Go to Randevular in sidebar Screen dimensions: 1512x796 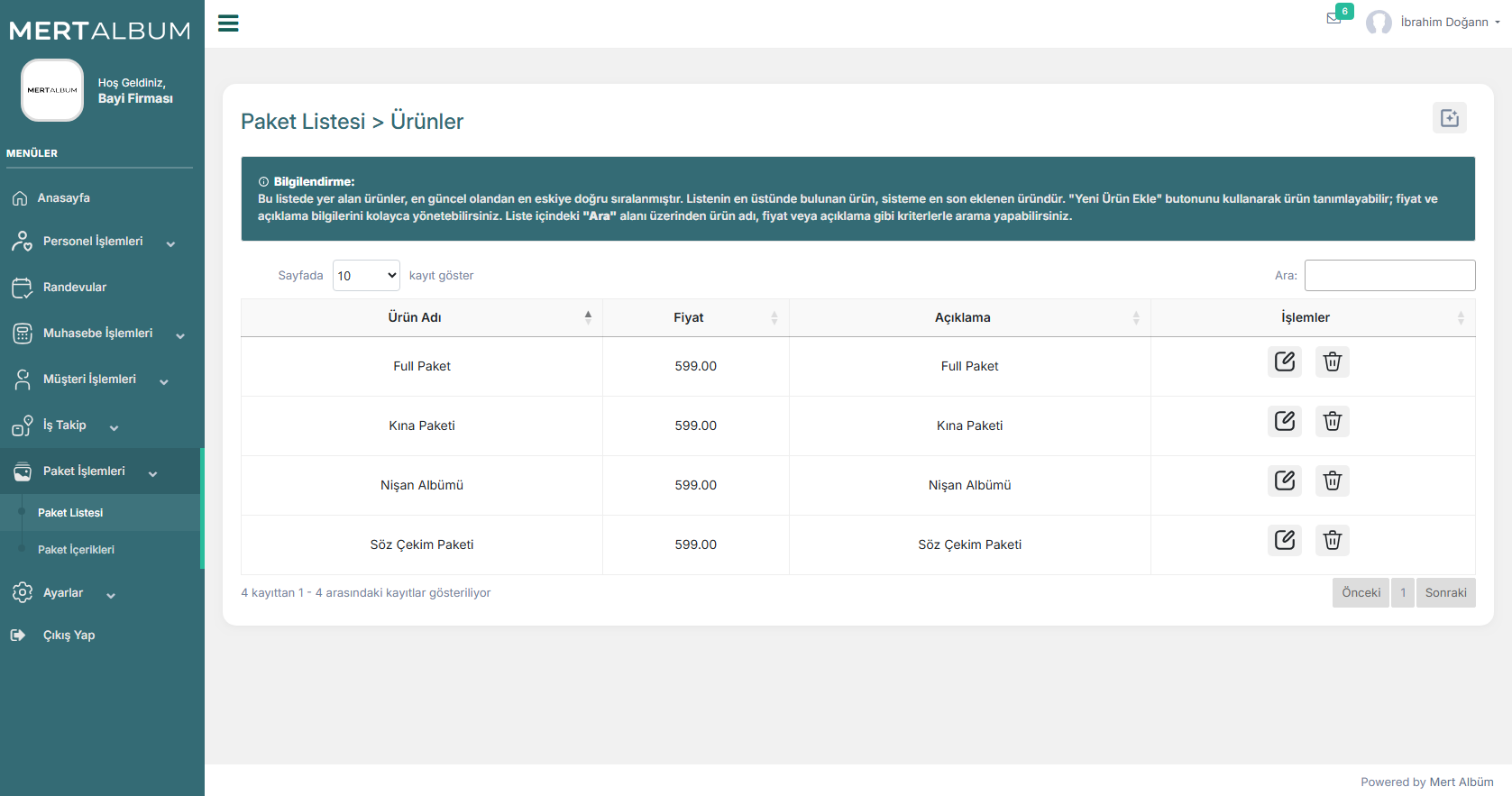75,288
